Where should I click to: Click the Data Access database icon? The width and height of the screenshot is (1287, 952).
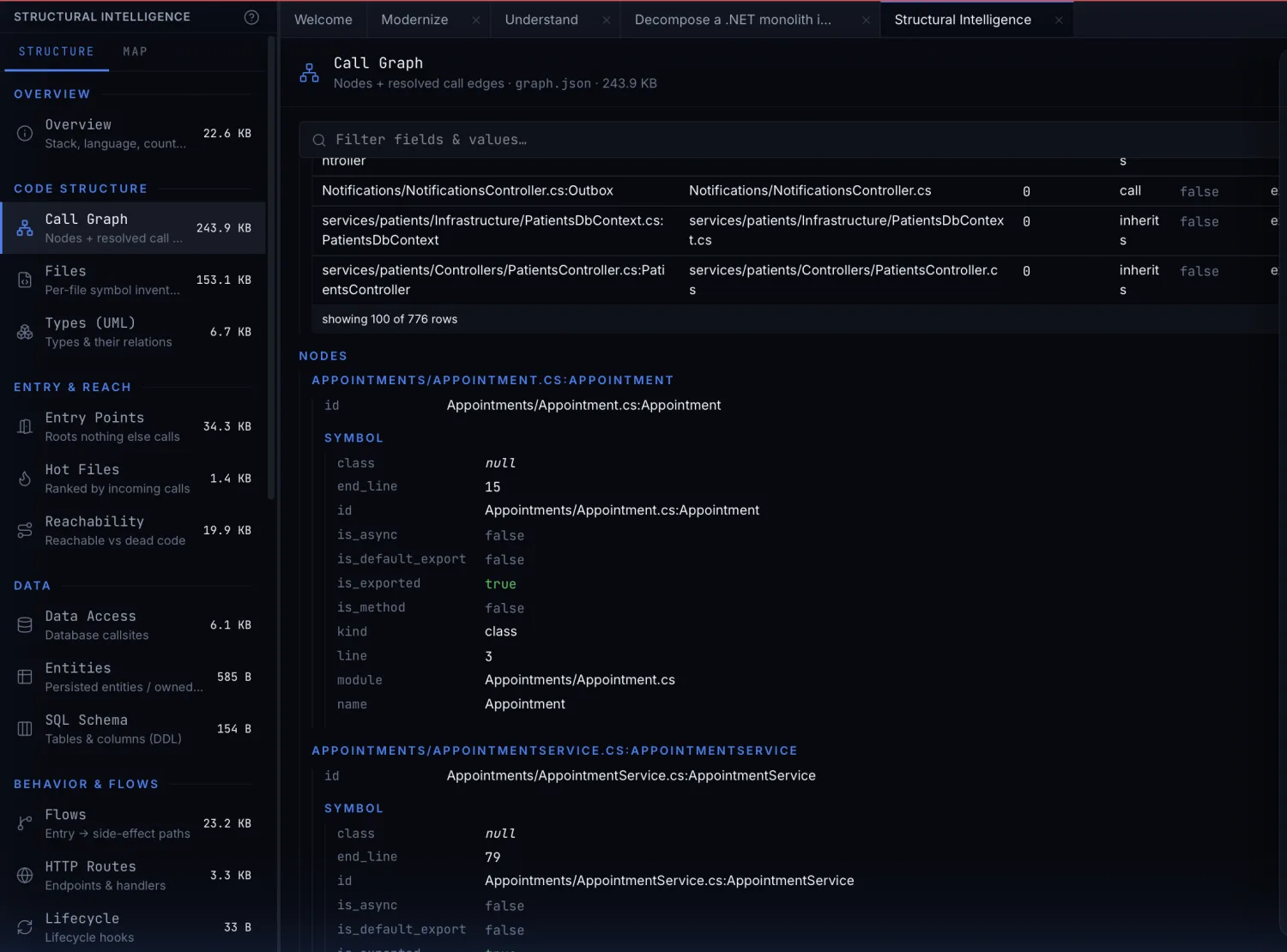coord(25,625)
